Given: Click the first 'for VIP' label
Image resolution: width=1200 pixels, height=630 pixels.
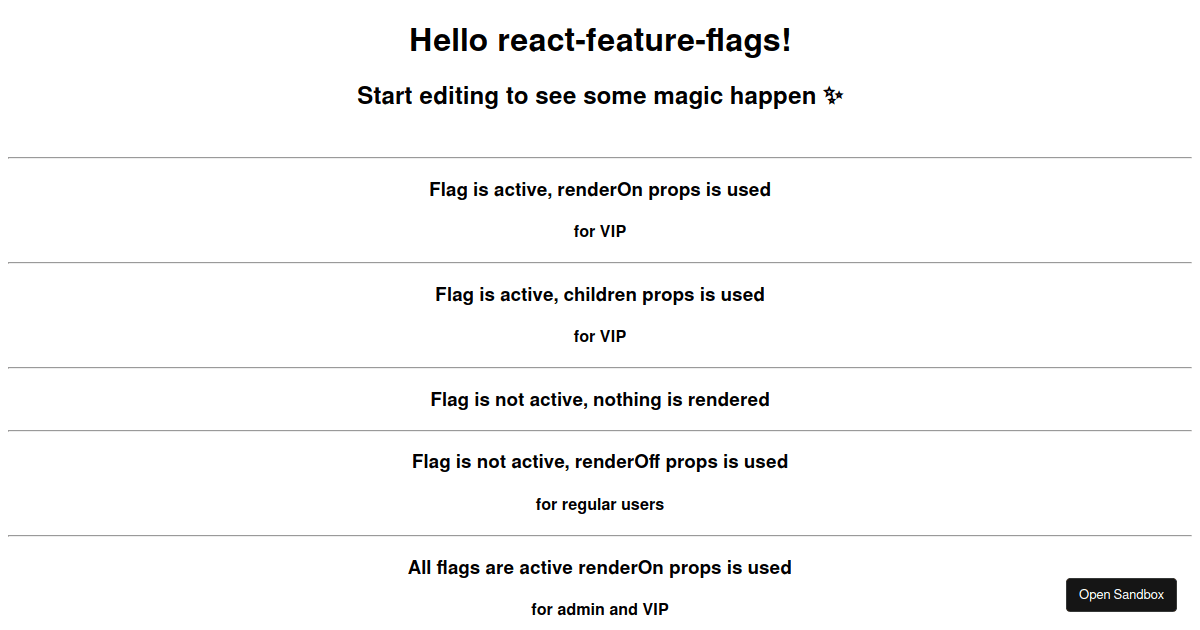Looking at the screenshot, I should 600,231.
